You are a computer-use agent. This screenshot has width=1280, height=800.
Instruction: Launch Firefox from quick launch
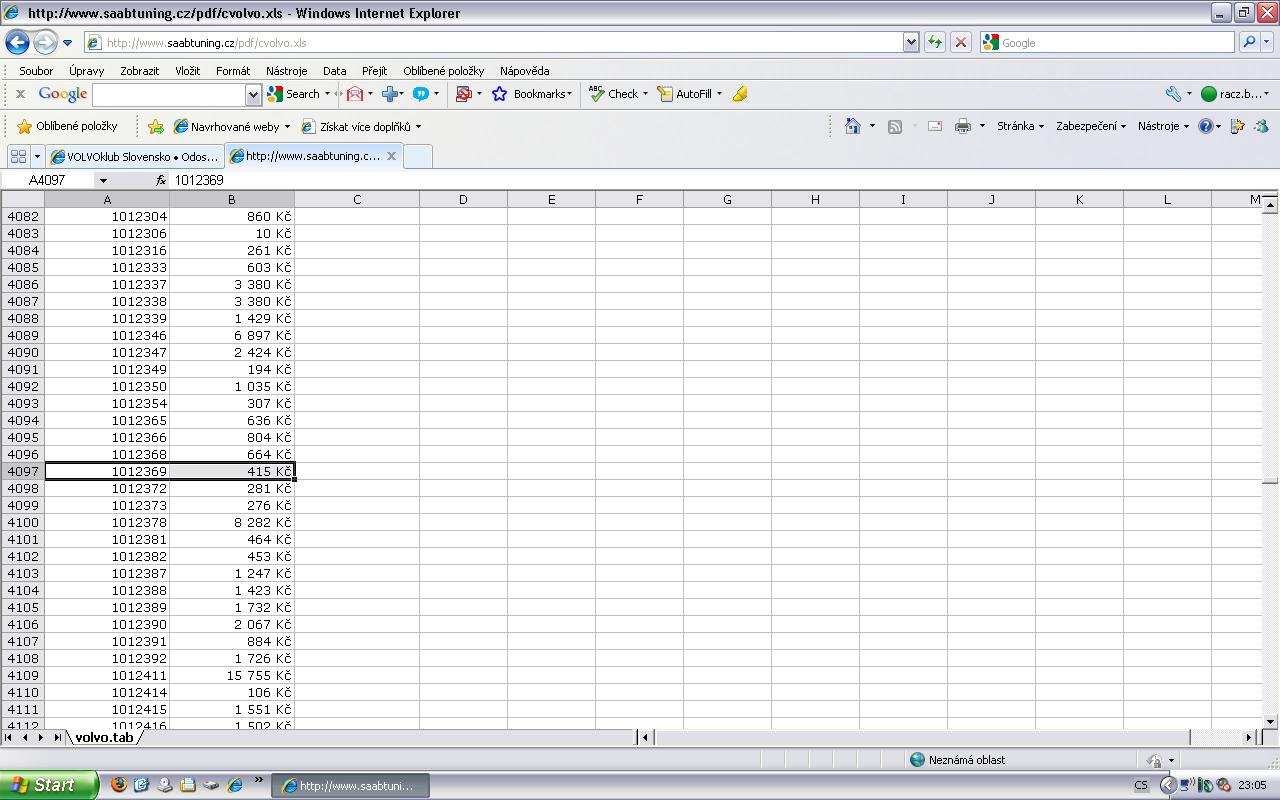click(119, 785)
